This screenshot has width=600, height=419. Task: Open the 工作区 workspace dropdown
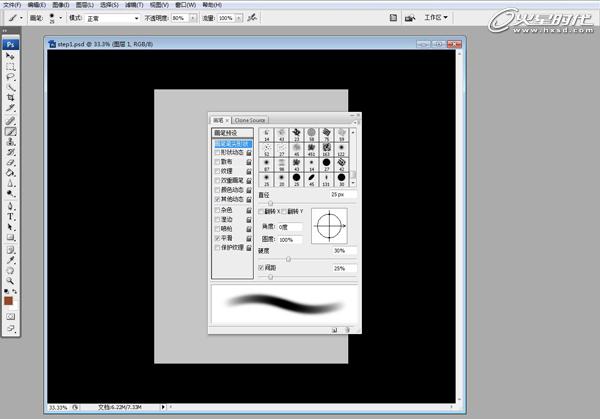436,18
